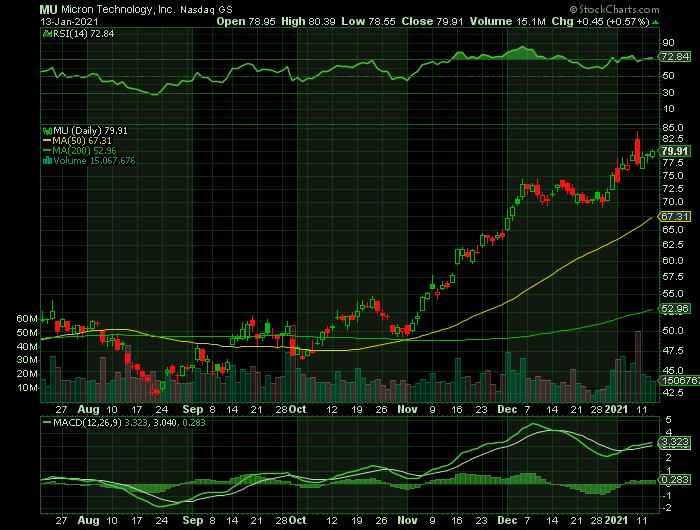Click the 30M label on the volume axis
Viewport: 700px width, 530px height.
(x=27, y=360)
